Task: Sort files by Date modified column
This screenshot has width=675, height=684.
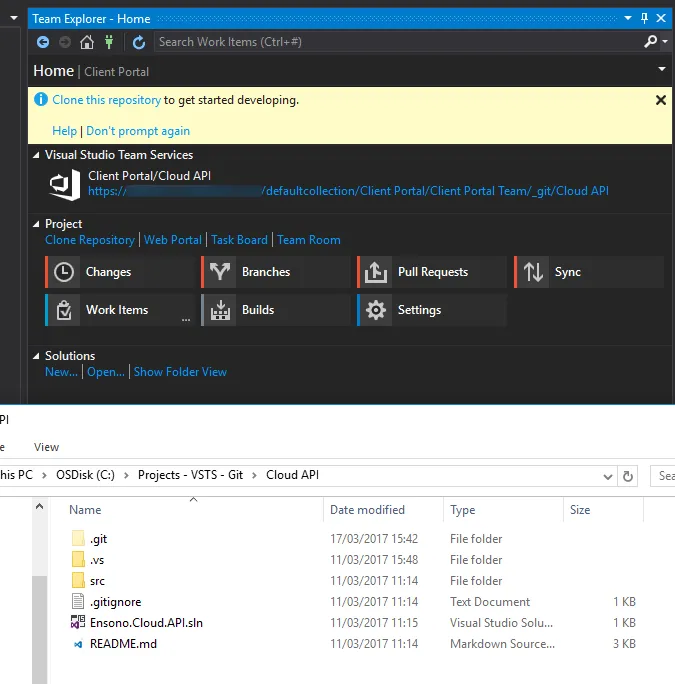Action: pyautogui.click(x=383, y=510)
